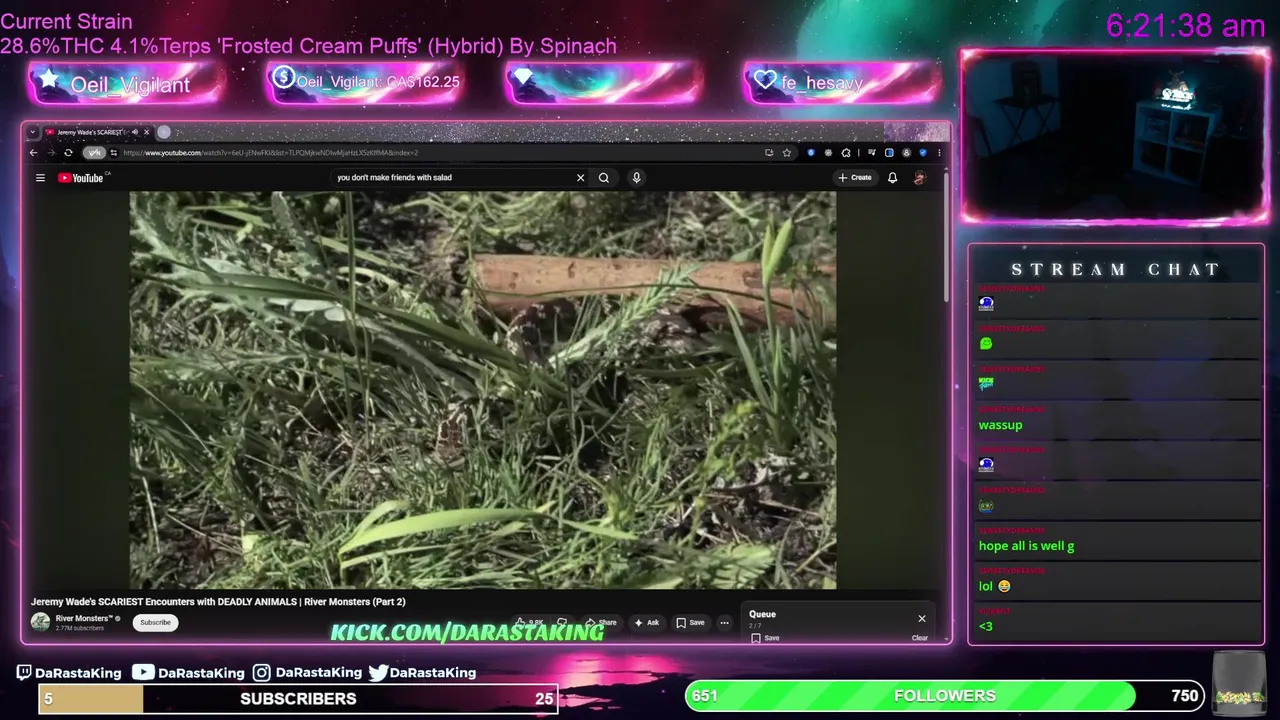Viewport: 1280px width, 720px height.
Task: Open a new browser tab
Action: click(x=164, y=132)
